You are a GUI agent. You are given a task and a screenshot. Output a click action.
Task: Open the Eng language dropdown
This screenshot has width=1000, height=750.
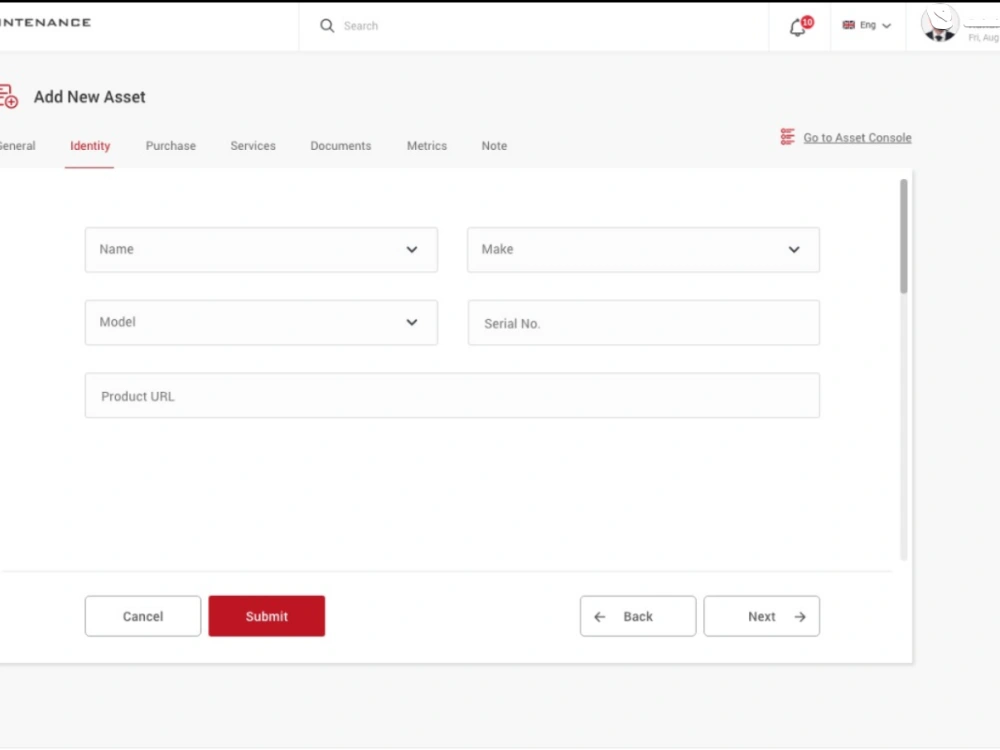pos(867,25)
